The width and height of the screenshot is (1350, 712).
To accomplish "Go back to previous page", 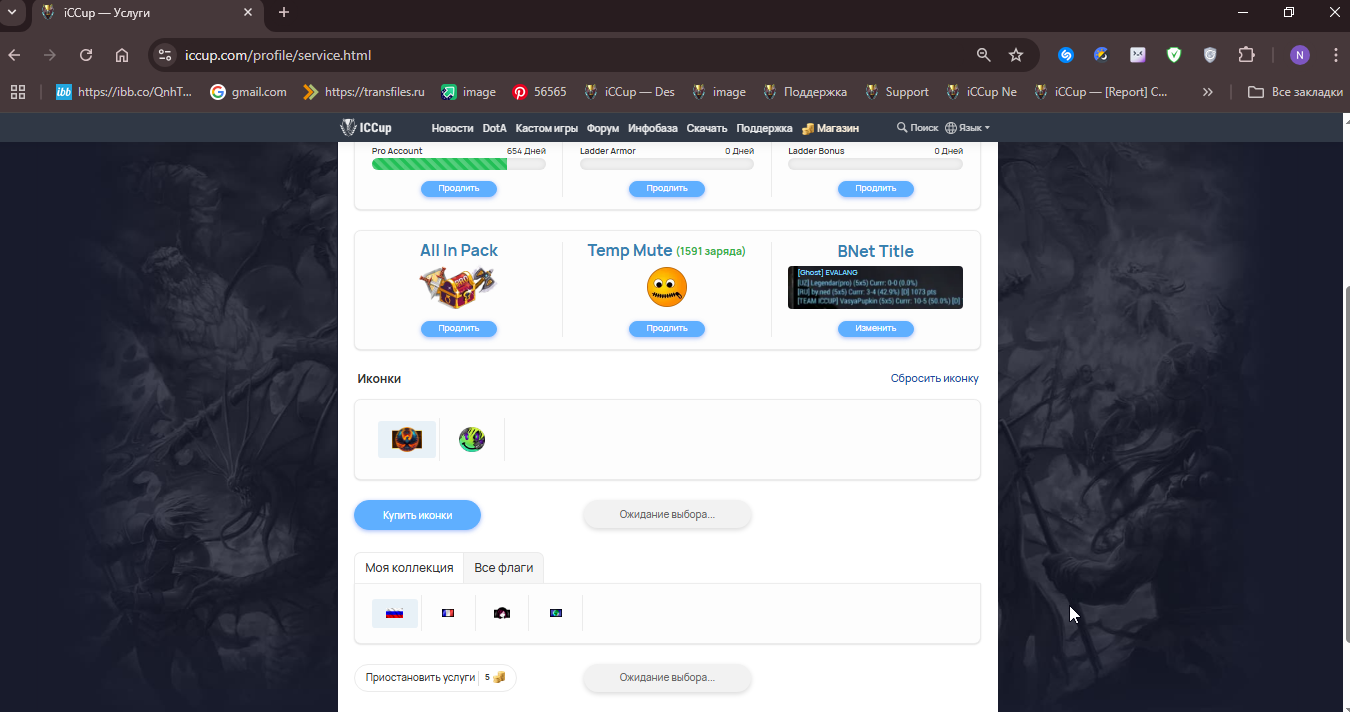I will [x=14, y=55].
